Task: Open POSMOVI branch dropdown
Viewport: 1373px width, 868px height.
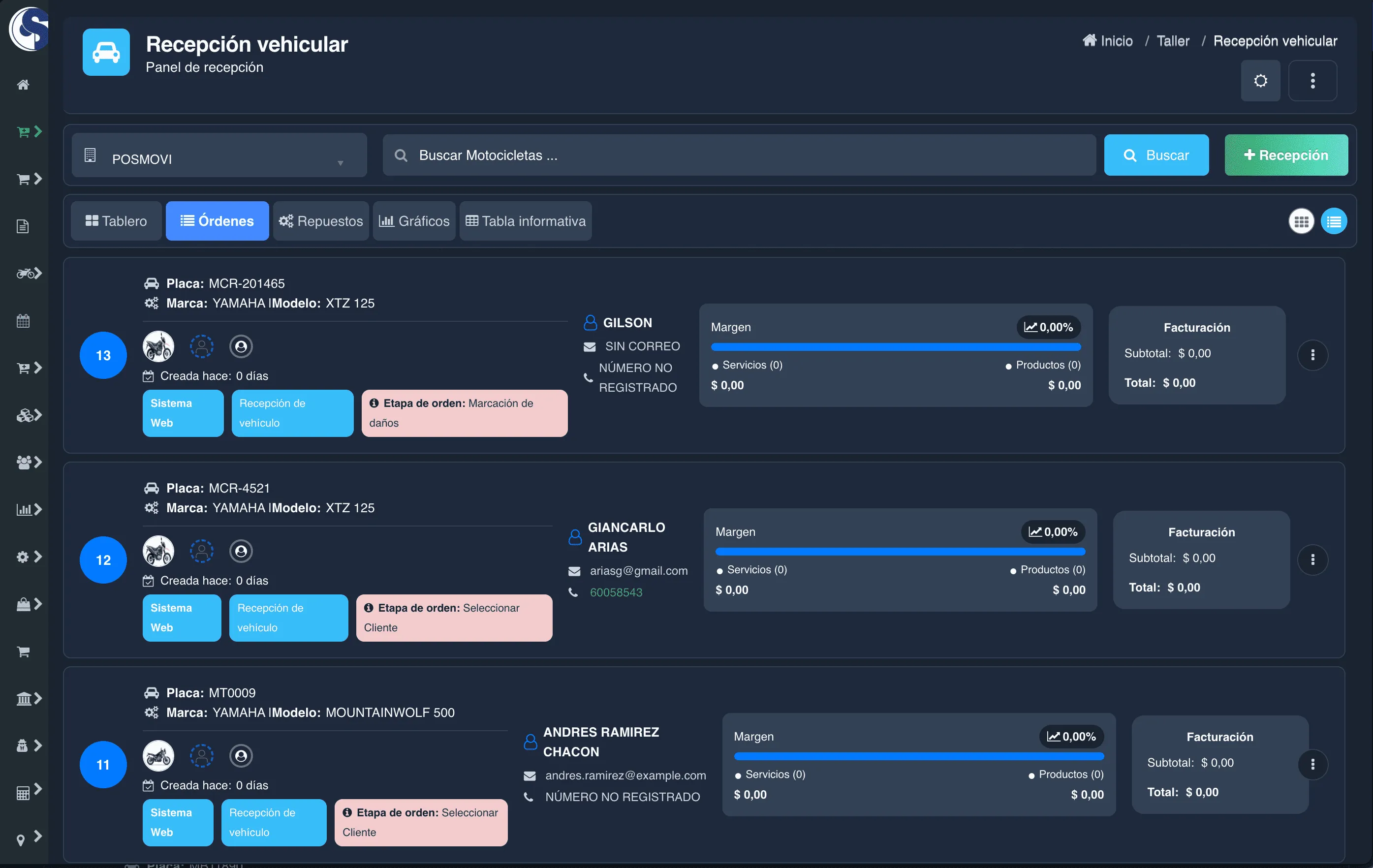Action: [x=219, y=155]
